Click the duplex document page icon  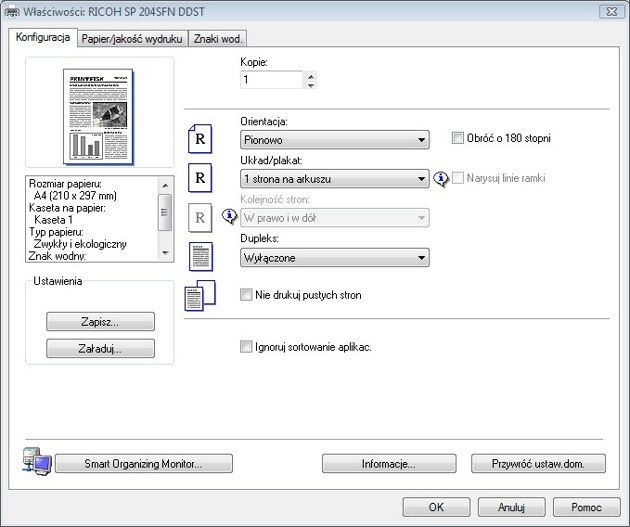coord(201,257)
